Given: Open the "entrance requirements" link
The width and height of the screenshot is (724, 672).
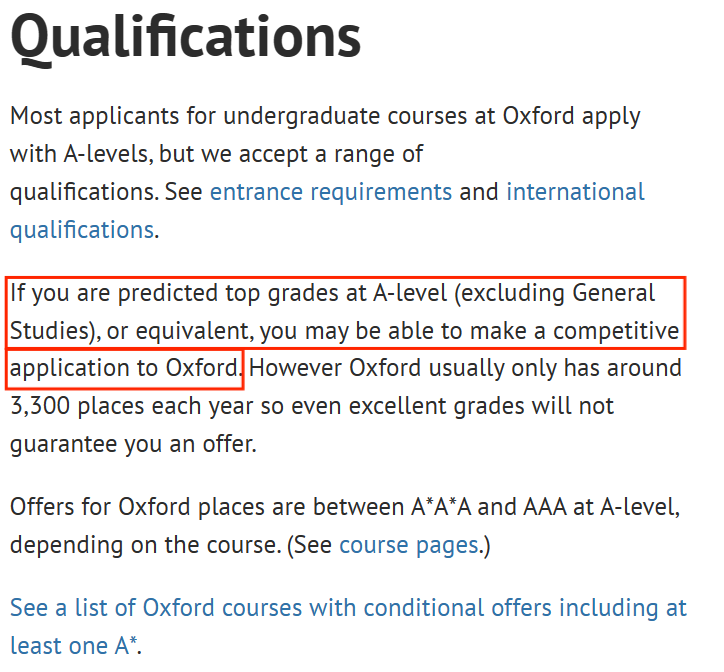Looking at the screenshot, I should (331, 192).
